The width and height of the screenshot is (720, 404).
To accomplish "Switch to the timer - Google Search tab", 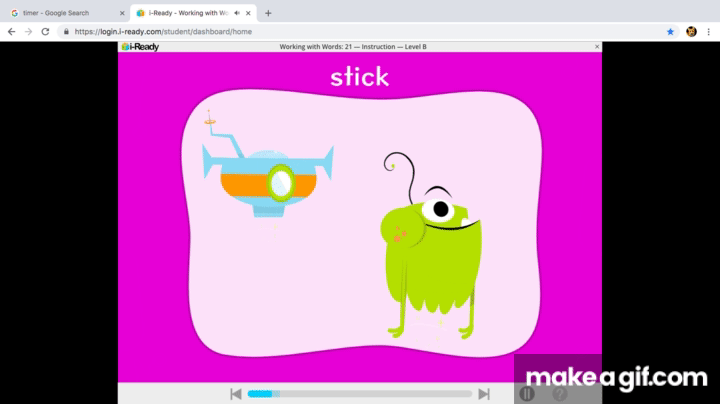I will [x=60, y=13].
